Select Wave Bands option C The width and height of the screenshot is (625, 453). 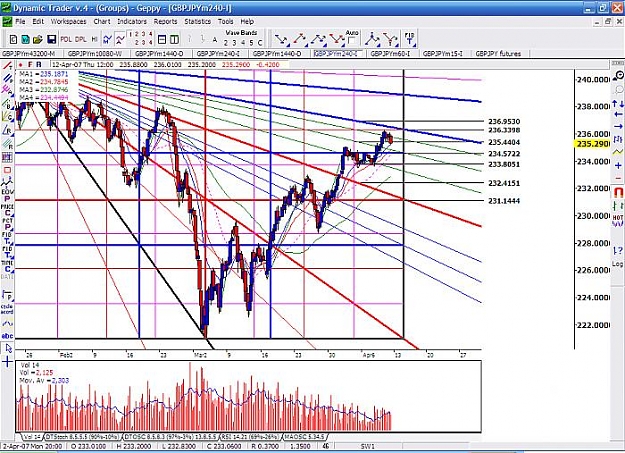point(260,43)
